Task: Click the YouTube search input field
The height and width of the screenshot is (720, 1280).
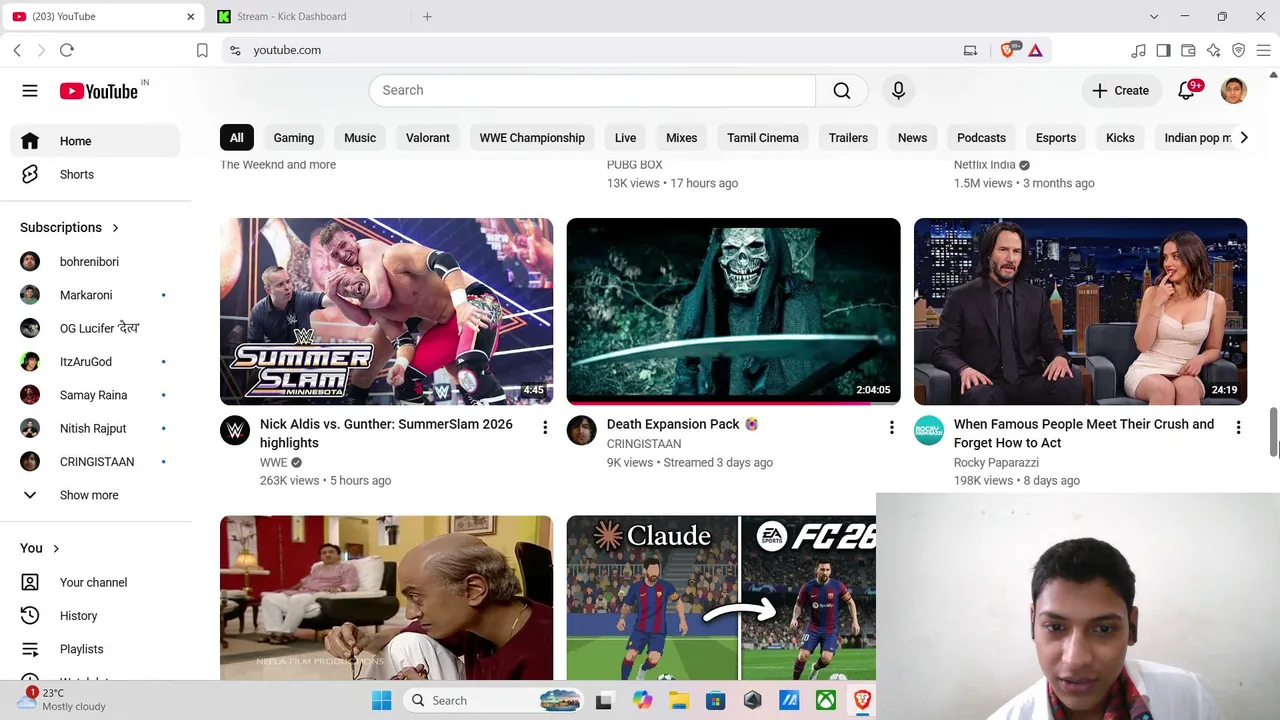Action: [592, 90]
